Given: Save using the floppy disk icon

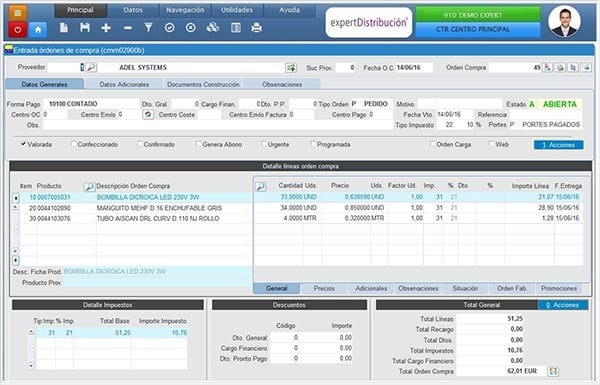Looking at the screenshot, I should click(x=85, y=28).
